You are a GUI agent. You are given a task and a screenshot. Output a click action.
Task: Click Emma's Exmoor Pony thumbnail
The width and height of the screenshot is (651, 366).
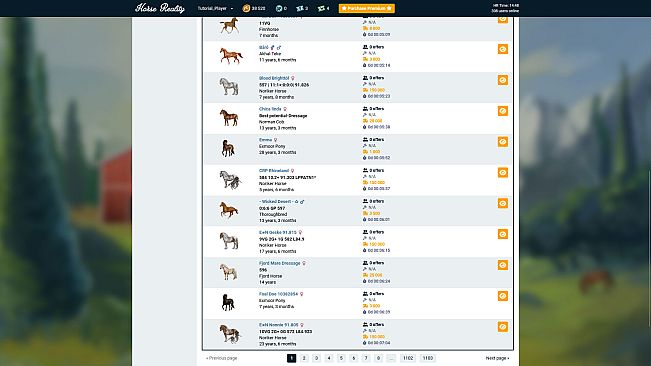click(228, 148)
